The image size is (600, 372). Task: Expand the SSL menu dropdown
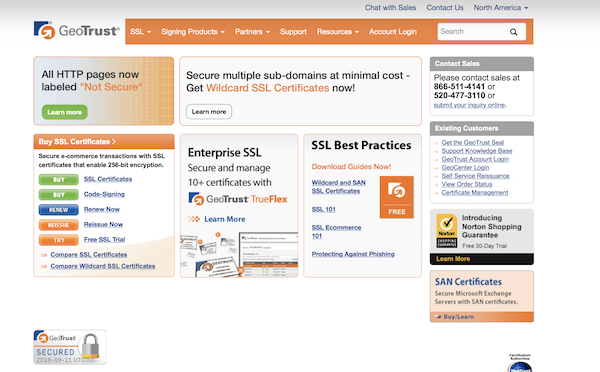(140, 32)
